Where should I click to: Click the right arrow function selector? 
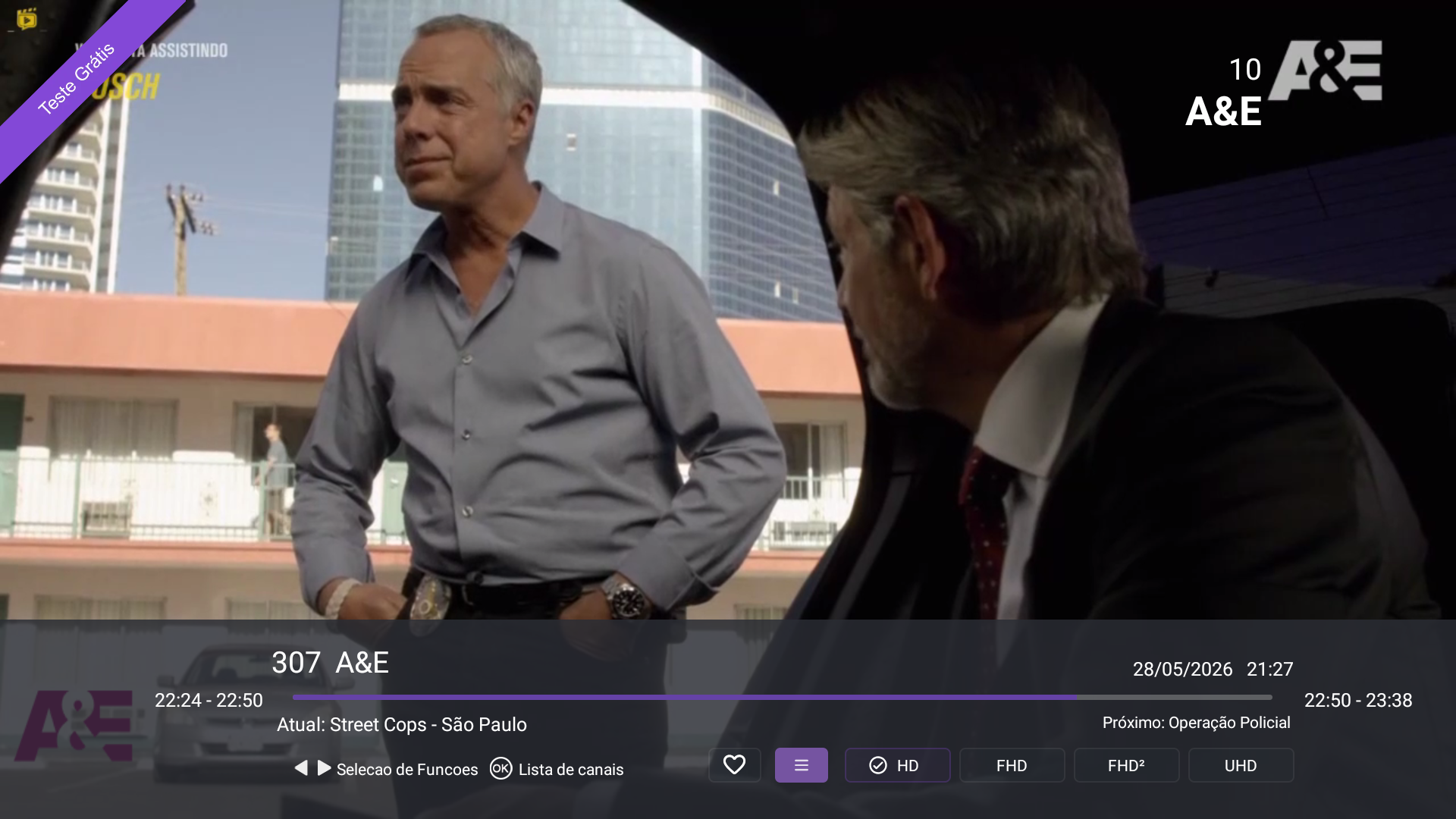(324, 768)
